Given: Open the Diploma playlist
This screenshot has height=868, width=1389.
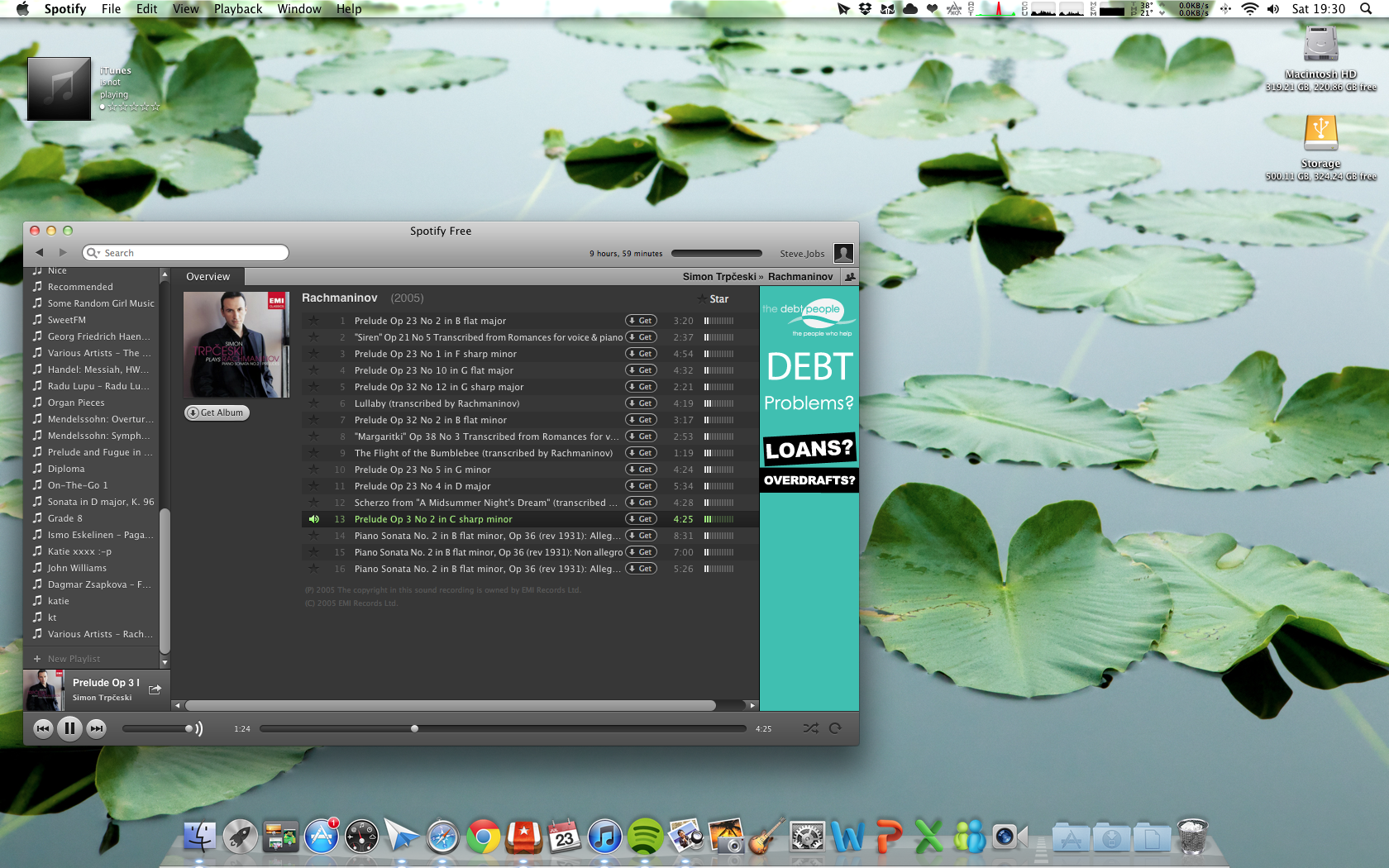Looking at the screenshot, I should point(66,469).
